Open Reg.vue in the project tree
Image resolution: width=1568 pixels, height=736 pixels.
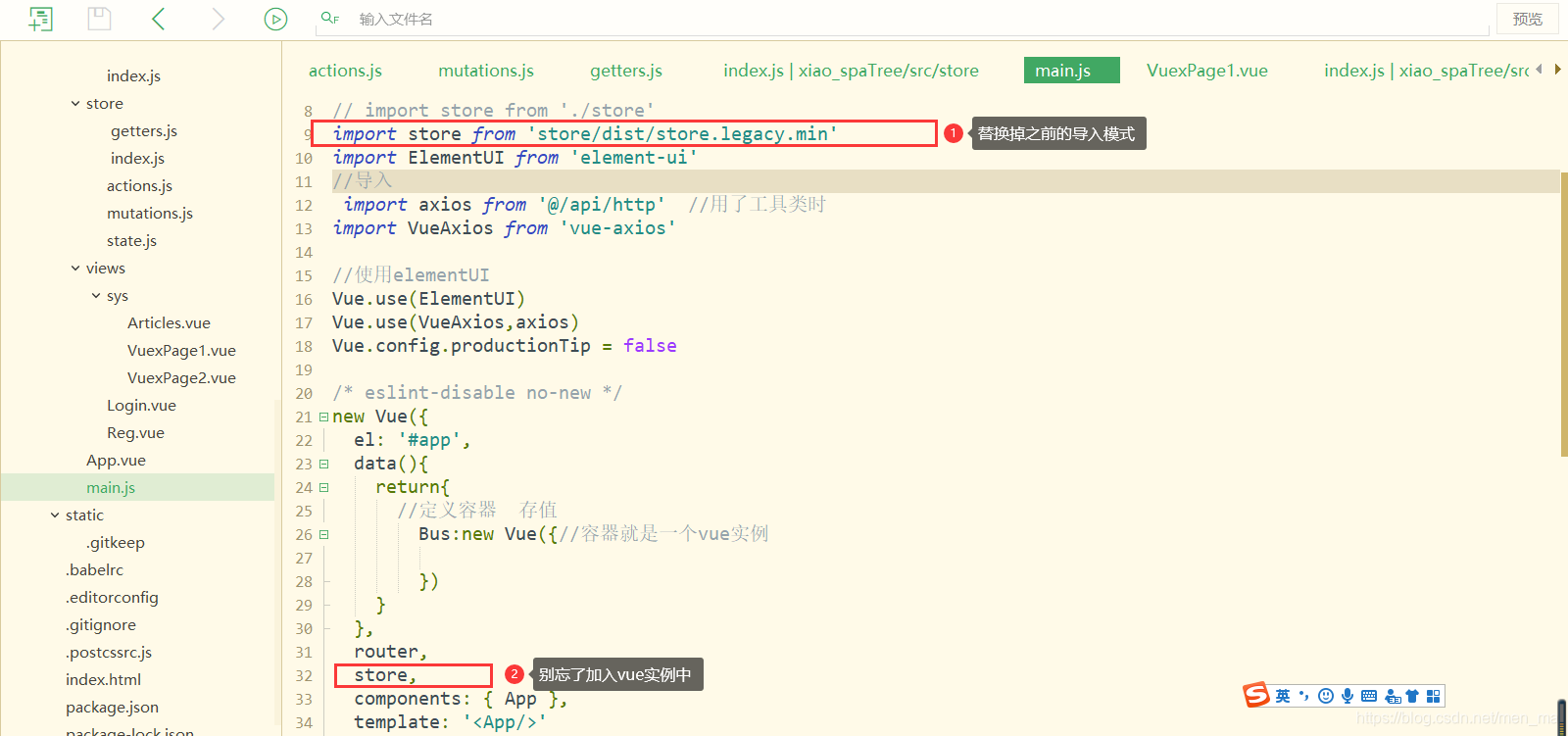[x=135, y=432]
